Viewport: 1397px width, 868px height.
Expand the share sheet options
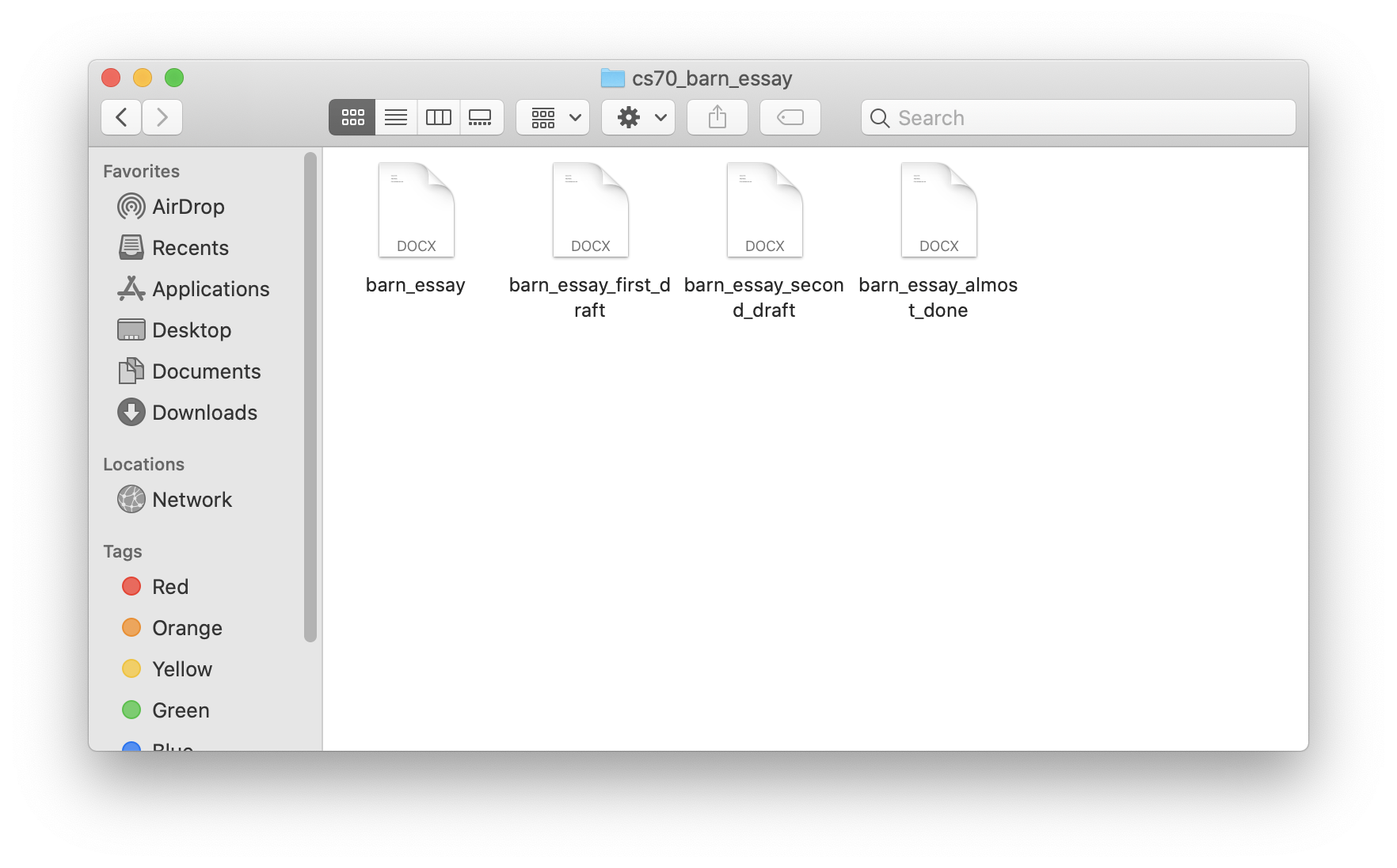point(717,117)
